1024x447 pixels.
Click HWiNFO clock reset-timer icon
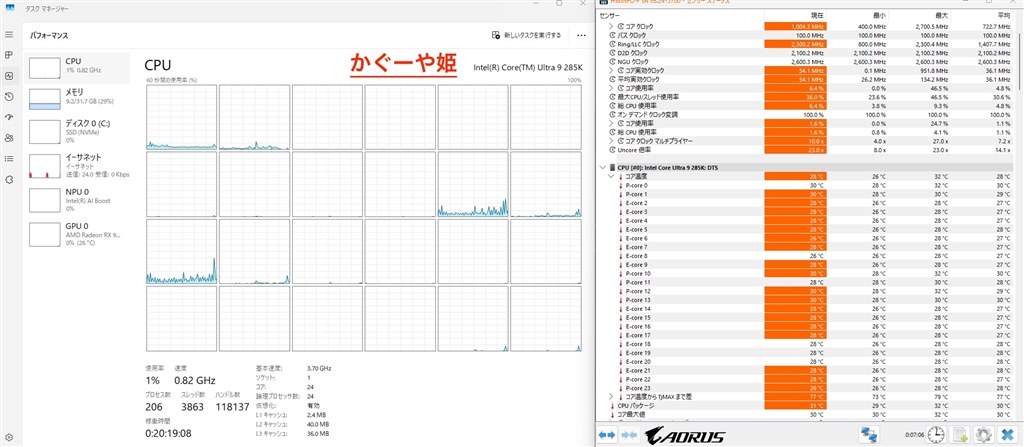click(x=936, y=435)
